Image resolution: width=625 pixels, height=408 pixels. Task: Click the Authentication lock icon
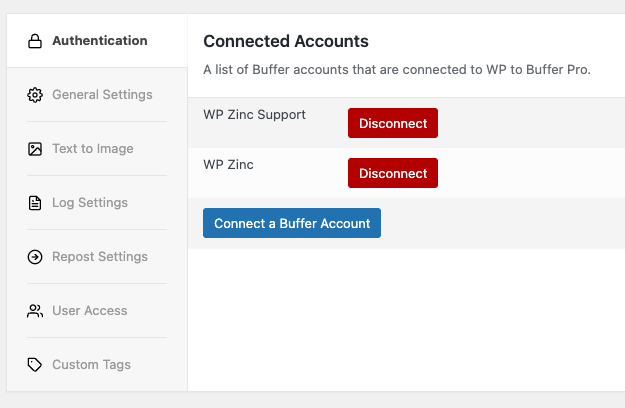coord(35,41)
